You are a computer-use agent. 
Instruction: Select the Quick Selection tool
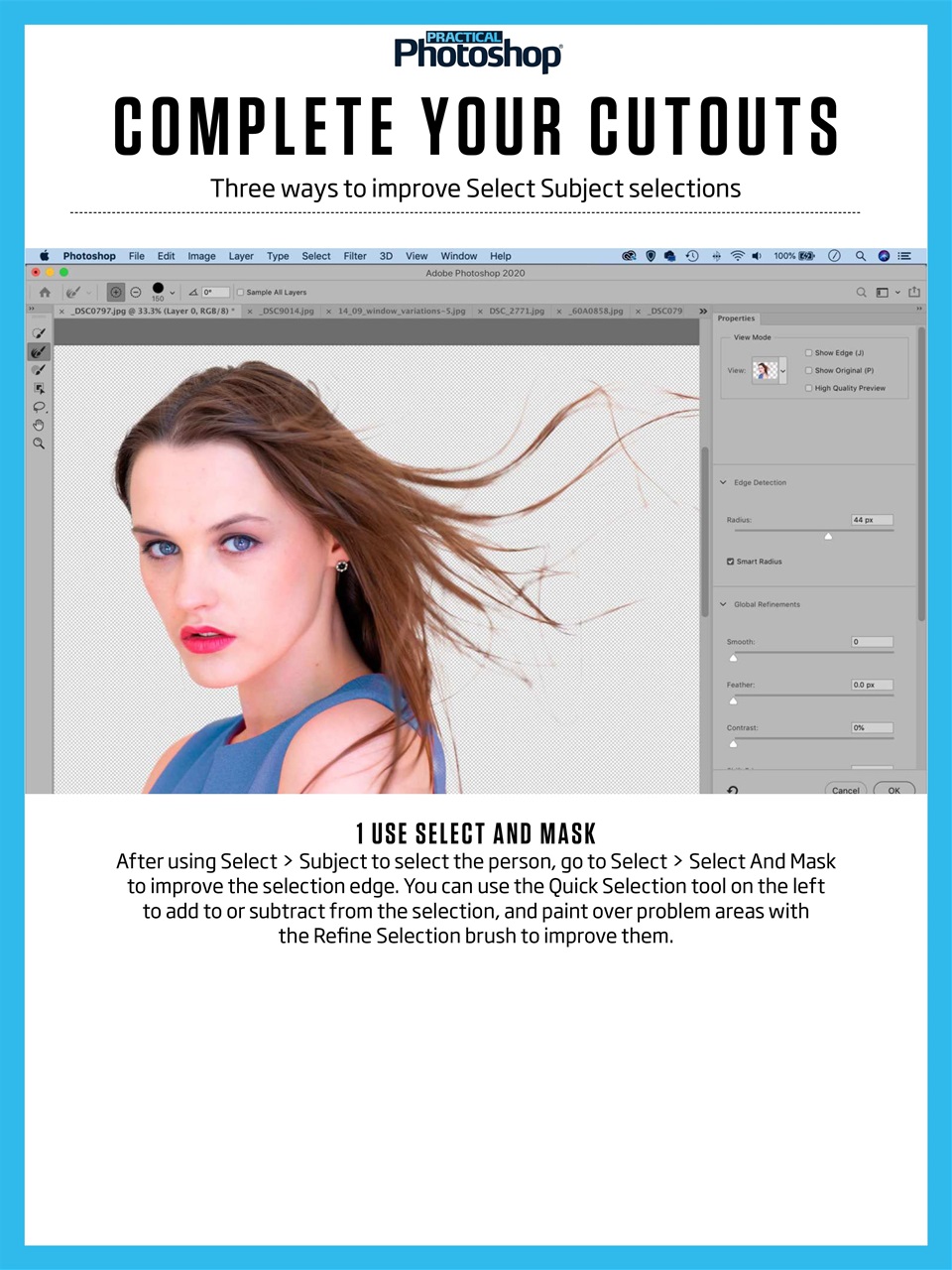tap(39, 332)
